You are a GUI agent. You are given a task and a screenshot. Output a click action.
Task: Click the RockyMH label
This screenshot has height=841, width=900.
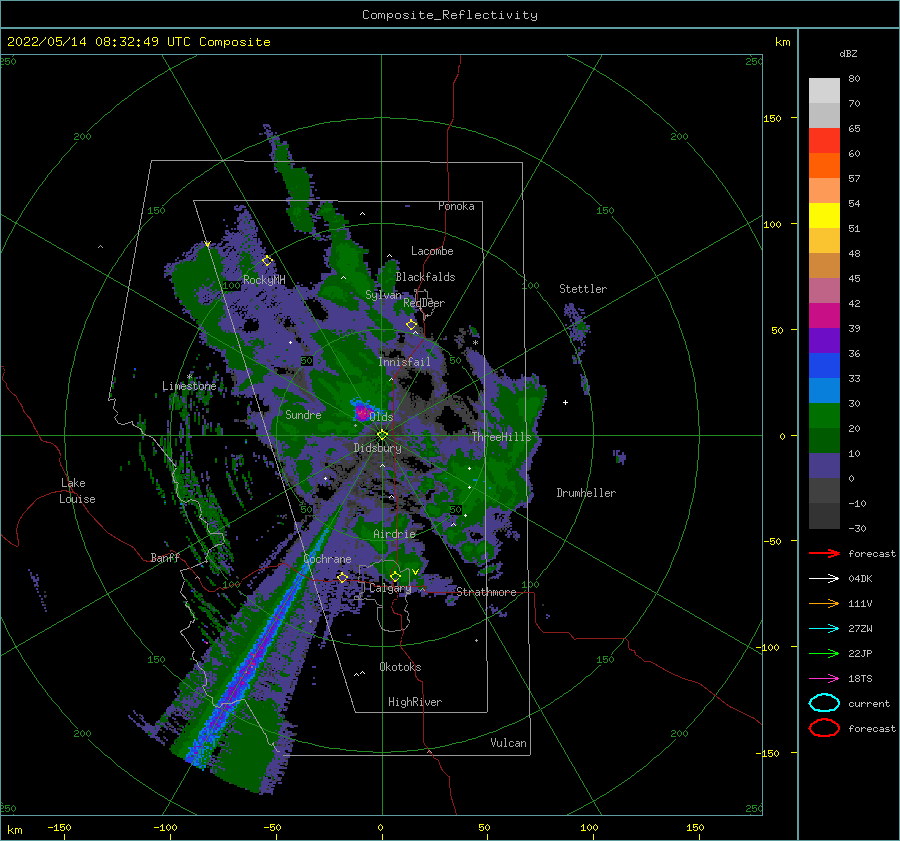[264, 280]
